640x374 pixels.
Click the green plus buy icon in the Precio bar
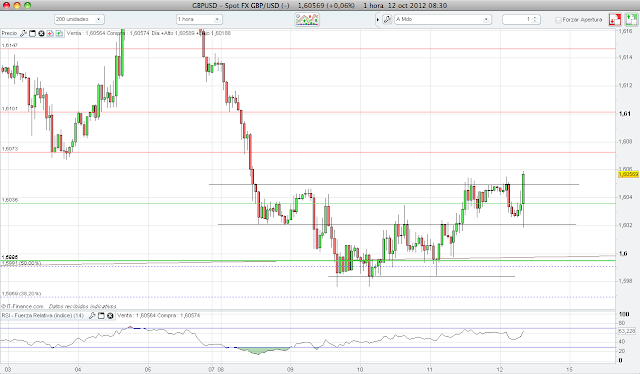59,33
